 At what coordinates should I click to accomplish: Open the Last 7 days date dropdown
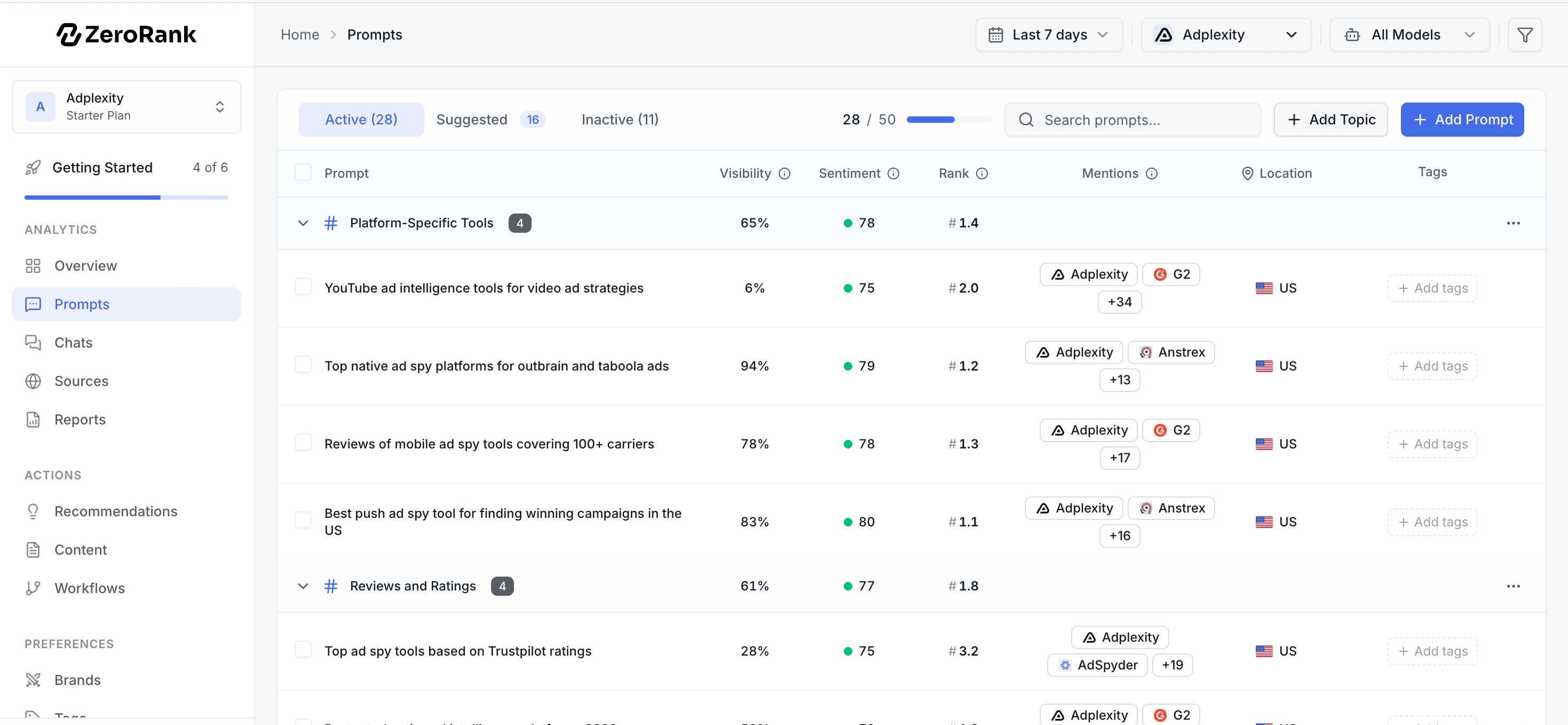coord(1049,35)
